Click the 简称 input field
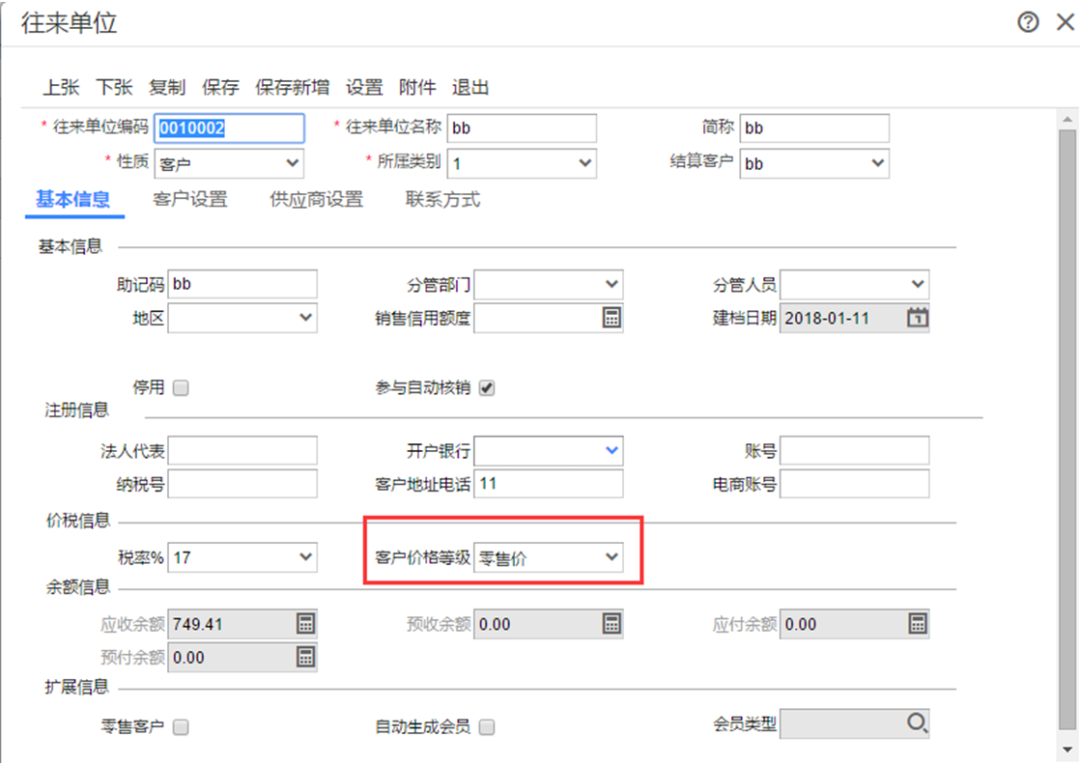Viewport: 1080px width, 765px height. 814,128
